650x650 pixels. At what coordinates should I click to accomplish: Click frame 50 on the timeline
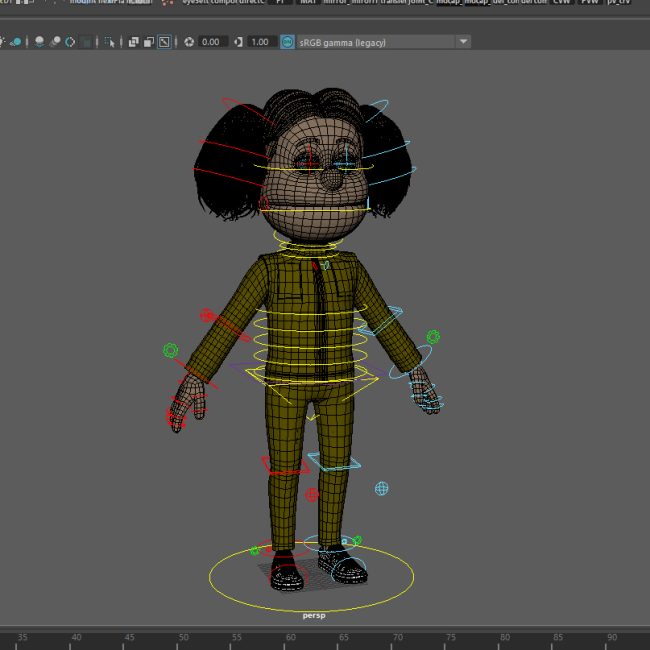point(183,637)
